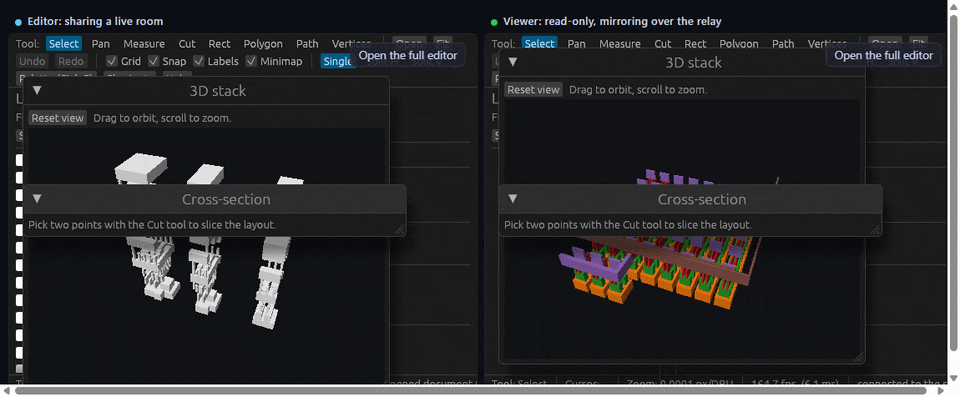Image resolution: width=960 pixels, height=397 pixels.
Task: Toggle the Labels checkbox in the editor
Action: click(198, 61)
